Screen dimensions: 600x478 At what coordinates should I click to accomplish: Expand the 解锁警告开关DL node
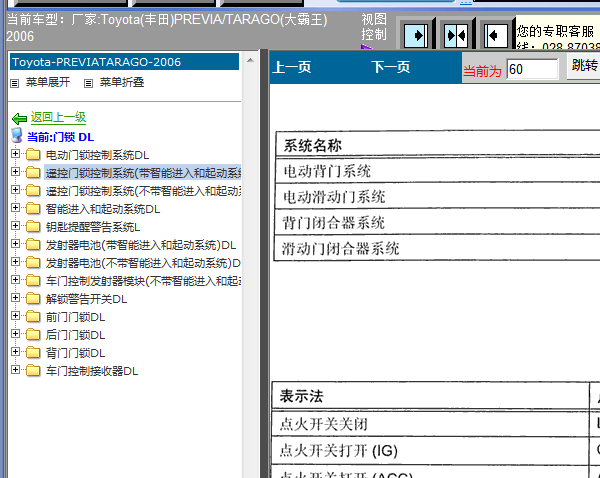point(15,297)
